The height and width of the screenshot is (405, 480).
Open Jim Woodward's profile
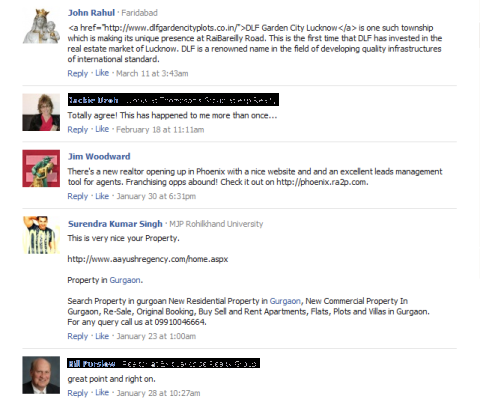[99, 157]
